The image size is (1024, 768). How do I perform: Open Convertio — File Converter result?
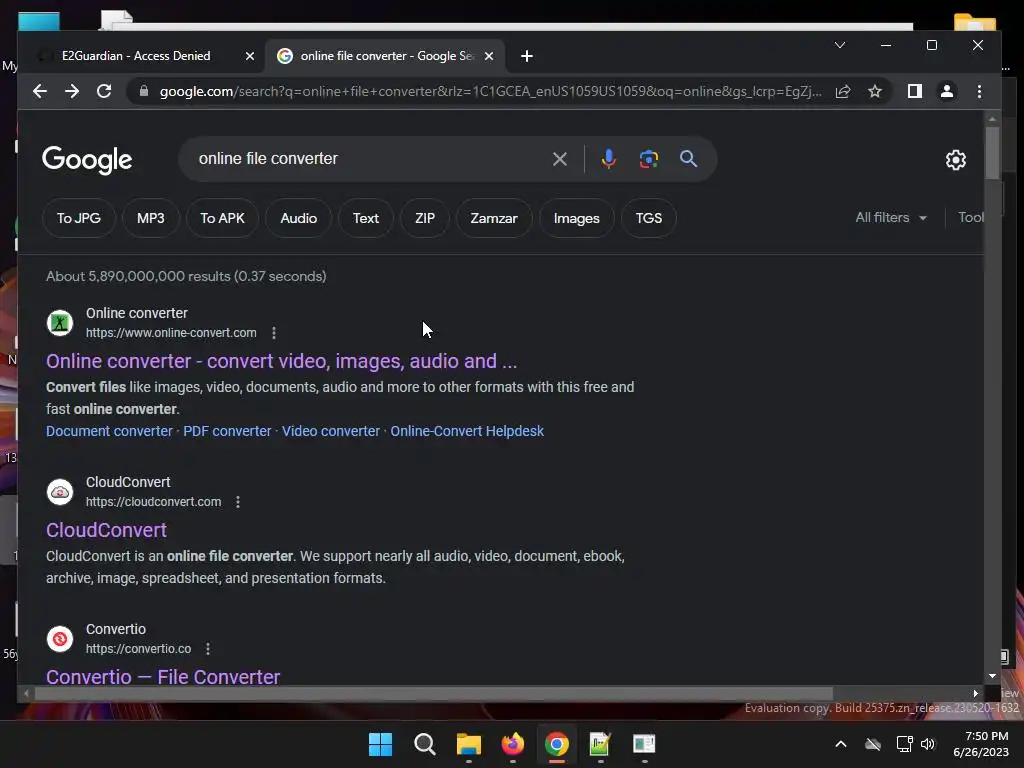point(163,677)
